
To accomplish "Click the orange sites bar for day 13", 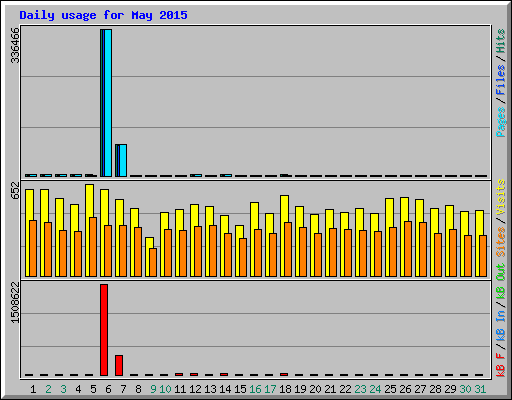I will [x=213, y=251].
